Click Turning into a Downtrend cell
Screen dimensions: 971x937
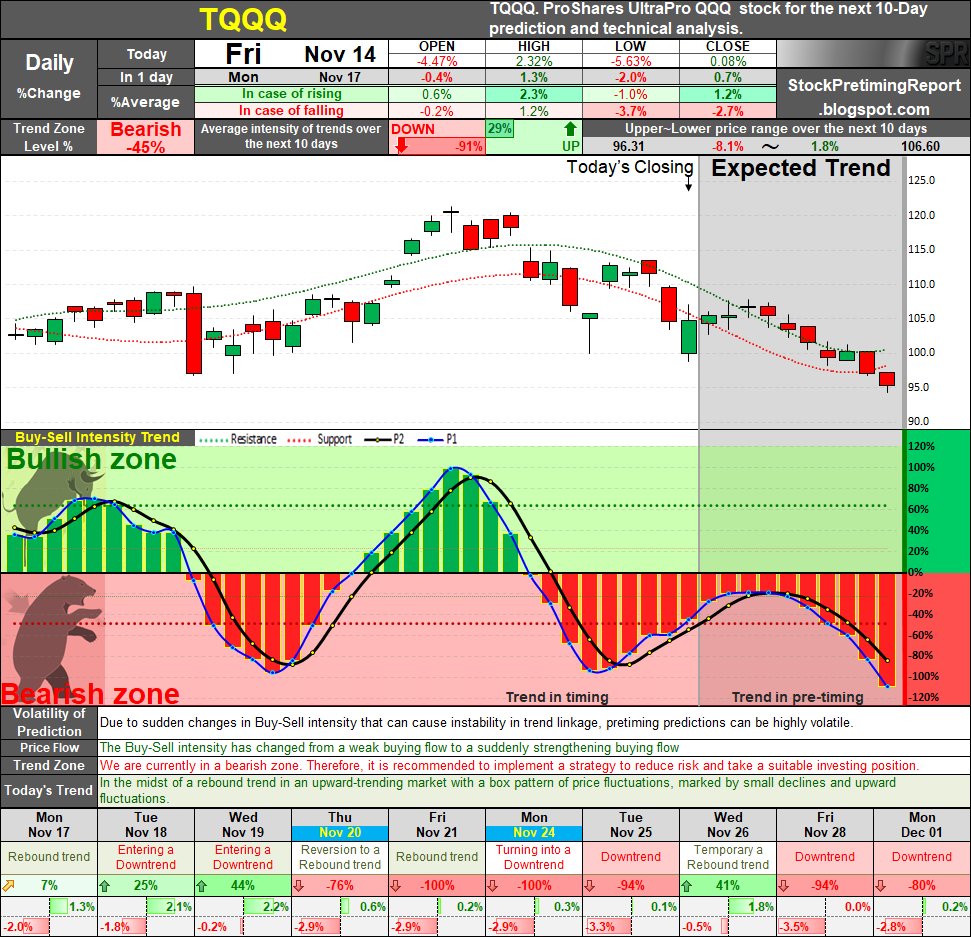534,857
